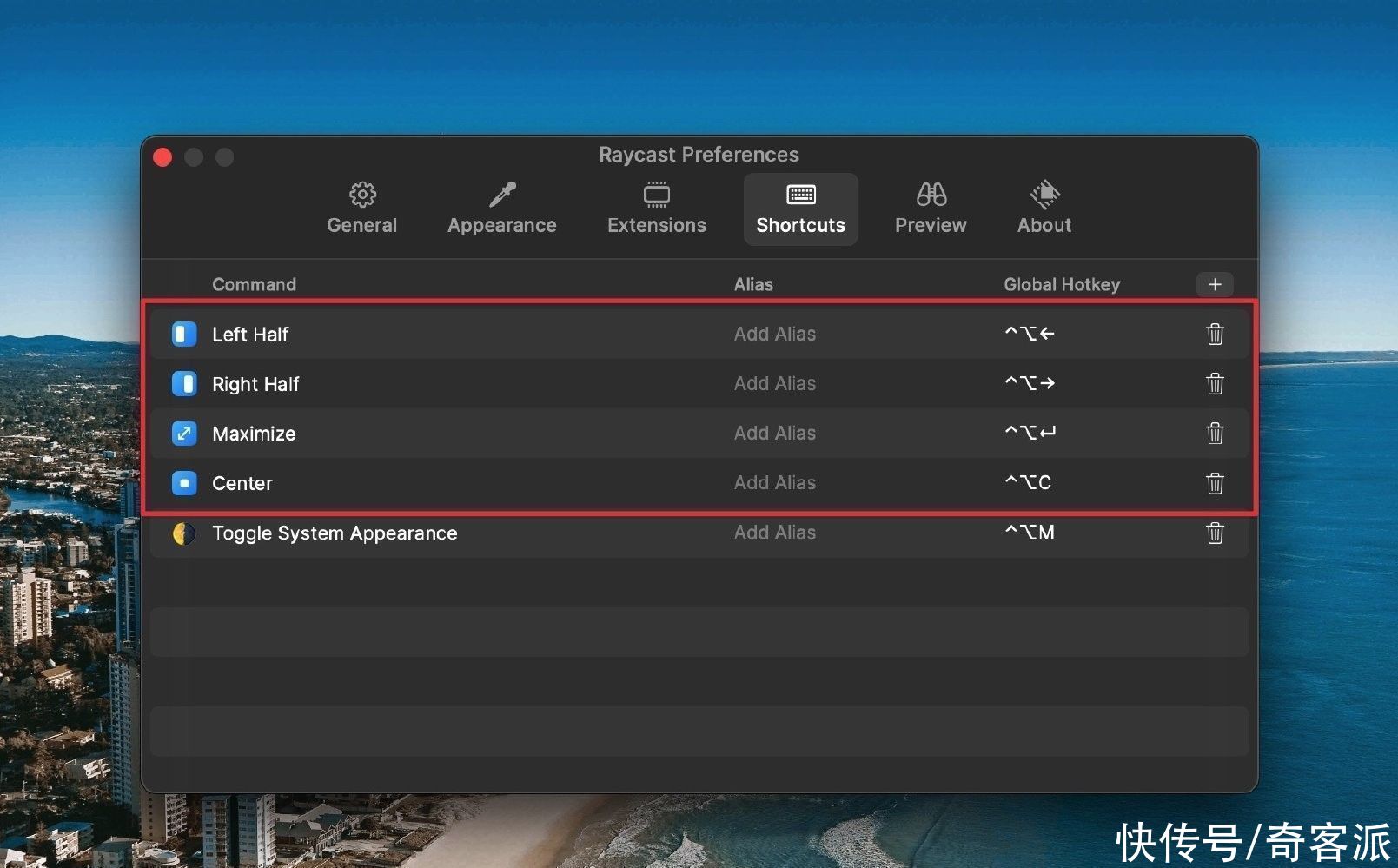The width and height of the screenshot is (1398, 868).
Task: Edit the Right Half global hotkey
Action: pos(1030,382)
